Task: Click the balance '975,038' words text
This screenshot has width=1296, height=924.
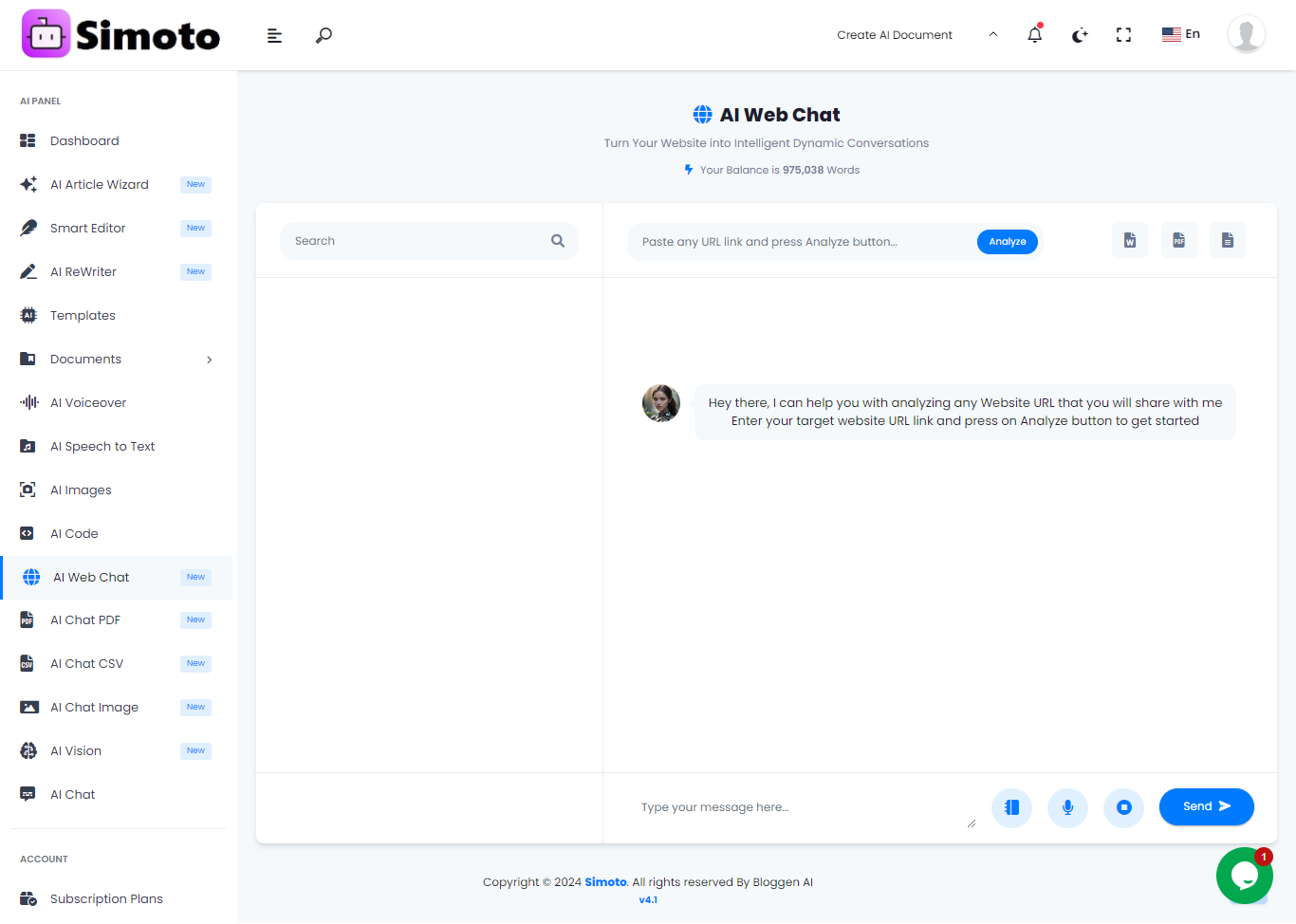Action: 803,170
